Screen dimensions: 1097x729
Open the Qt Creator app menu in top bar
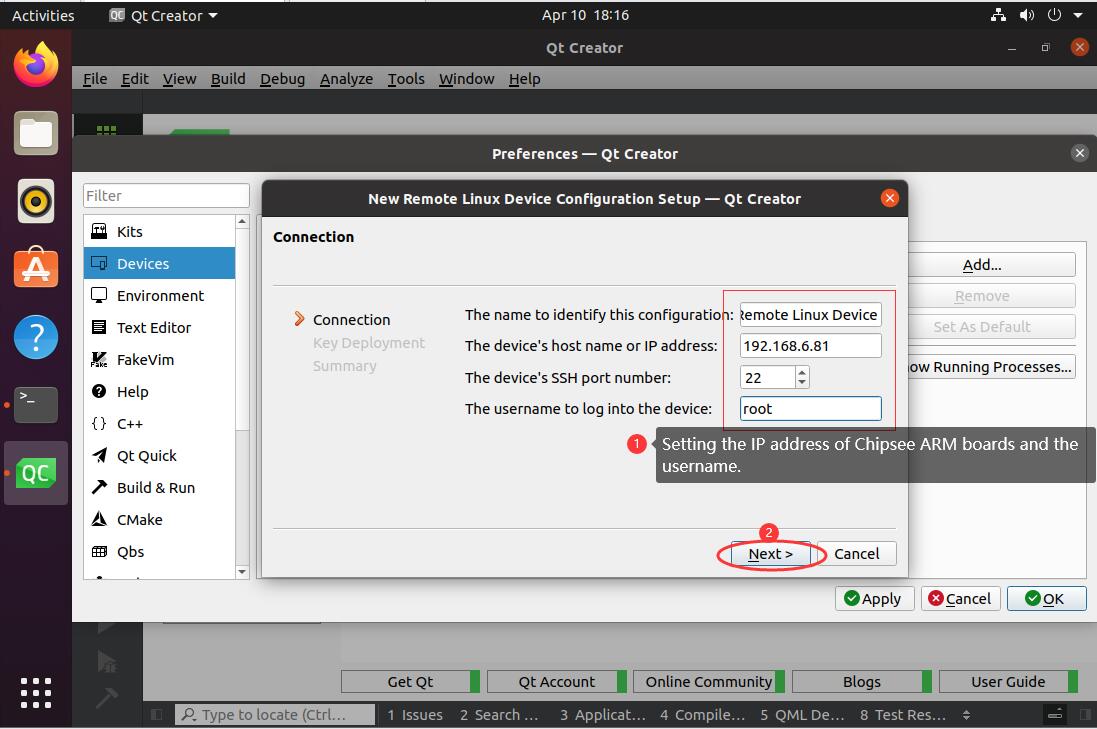point(164,15)
